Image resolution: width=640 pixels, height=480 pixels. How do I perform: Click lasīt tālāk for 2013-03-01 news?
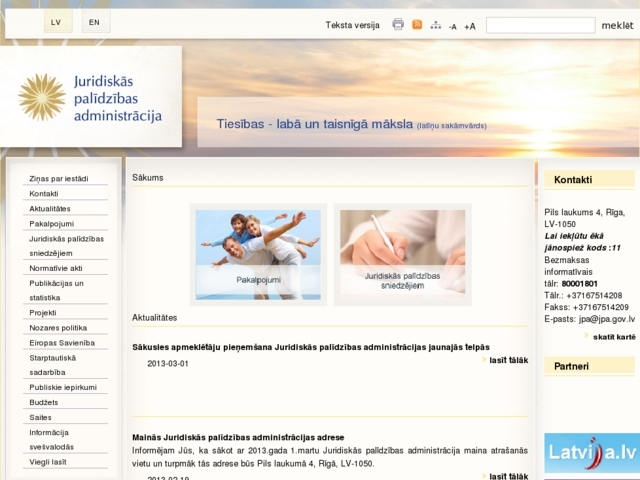pos(509,360)
